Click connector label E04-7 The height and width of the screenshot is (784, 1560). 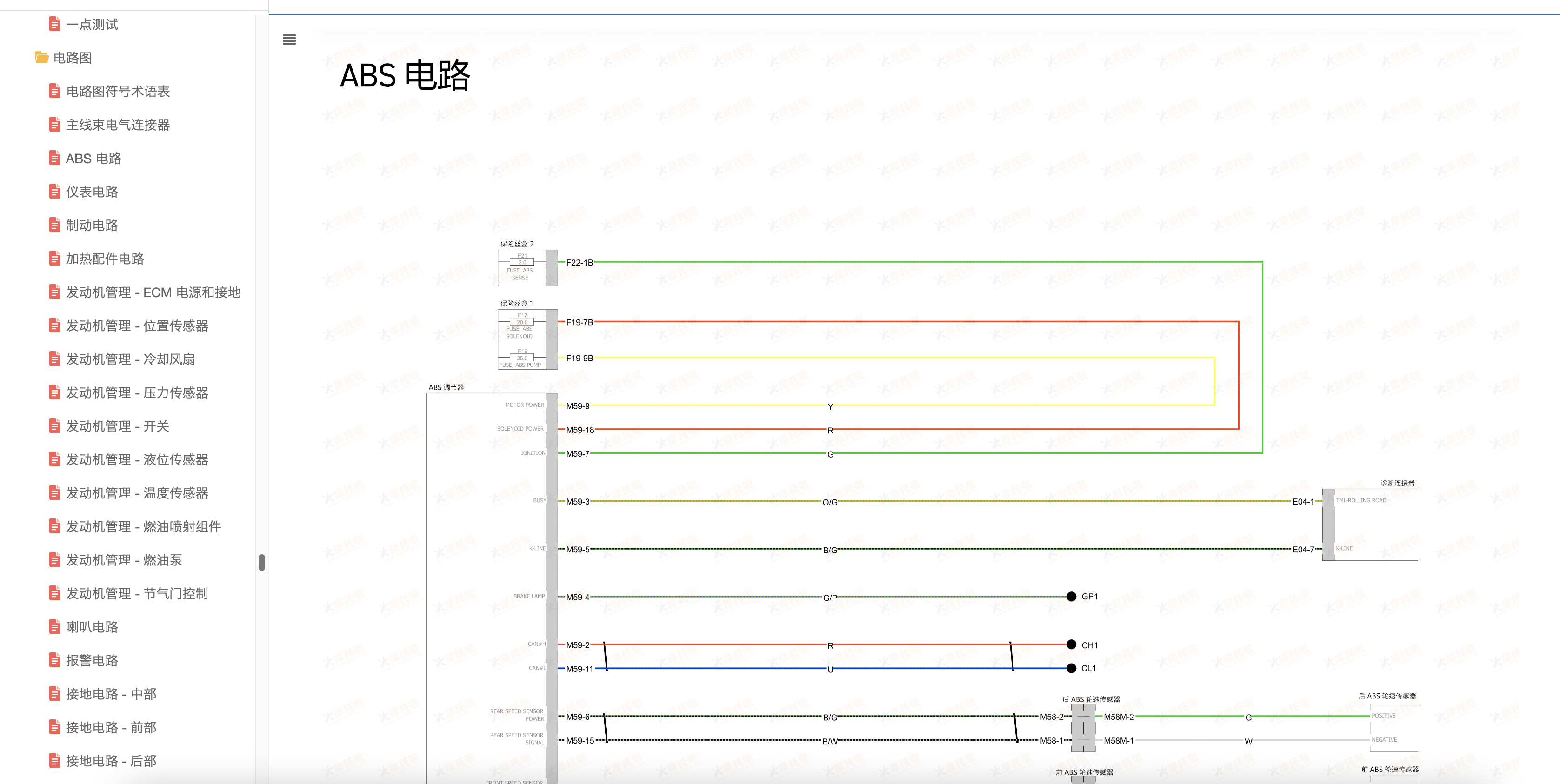coord(1303,550)
